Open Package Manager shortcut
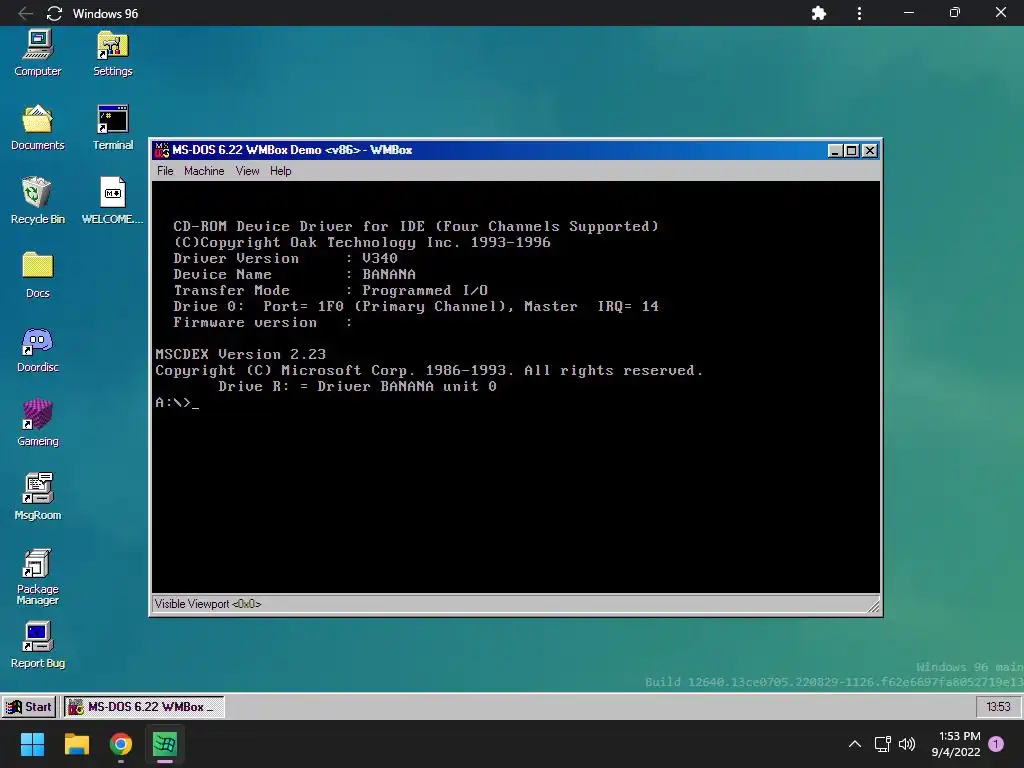1024x768 pixels. (x=37, y=577)
